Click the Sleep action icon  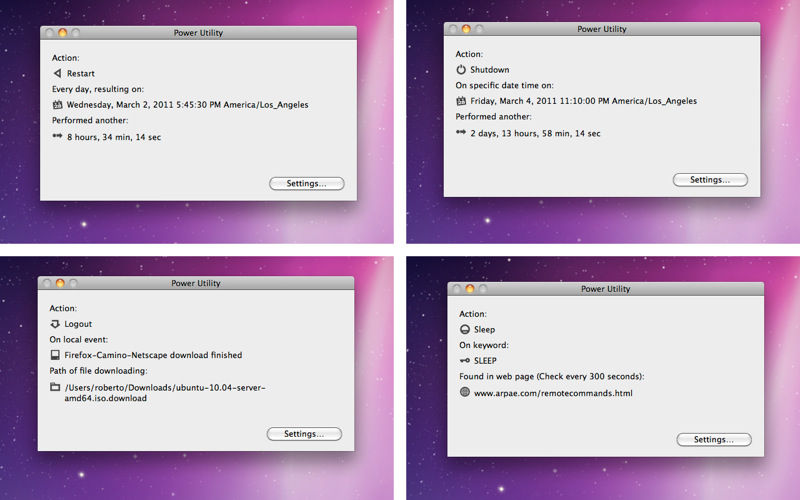(465, 330)
